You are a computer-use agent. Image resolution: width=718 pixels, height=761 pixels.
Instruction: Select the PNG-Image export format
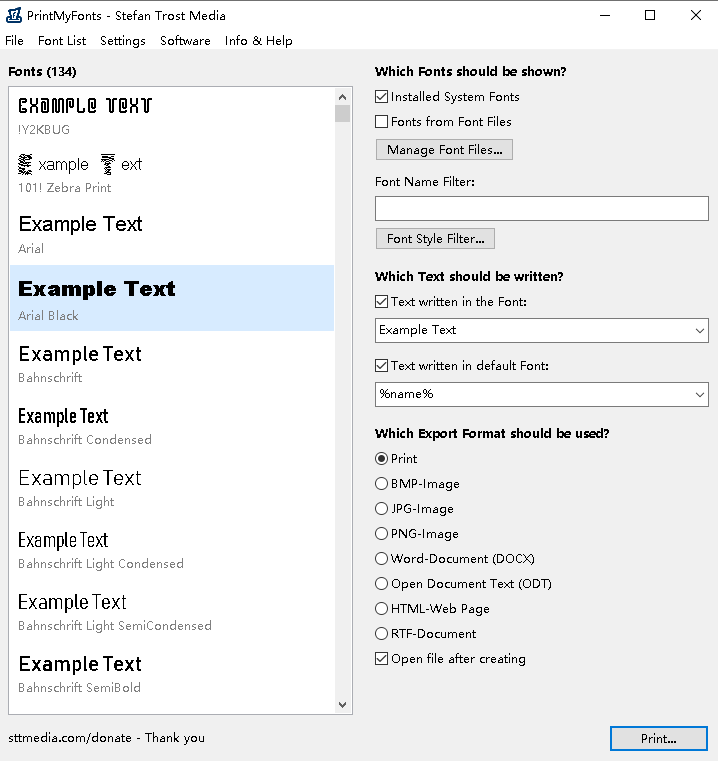382,534
